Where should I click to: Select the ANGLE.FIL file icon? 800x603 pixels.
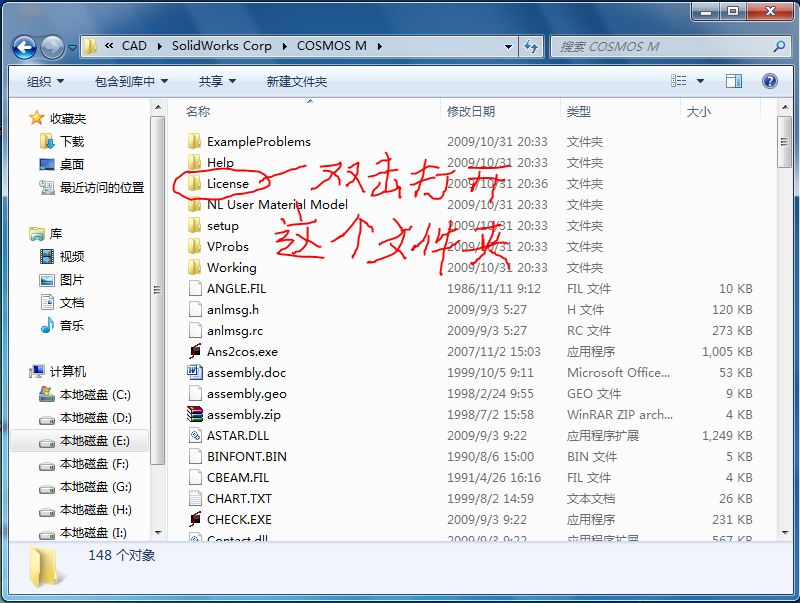click(x=195, y=288)
